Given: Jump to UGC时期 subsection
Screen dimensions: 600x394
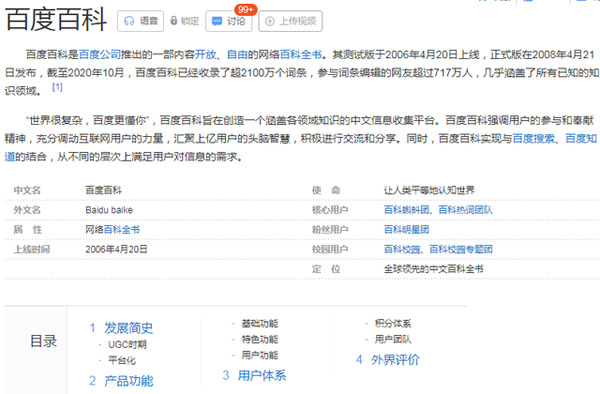Looking at the screenshot, I should (127, 344).
